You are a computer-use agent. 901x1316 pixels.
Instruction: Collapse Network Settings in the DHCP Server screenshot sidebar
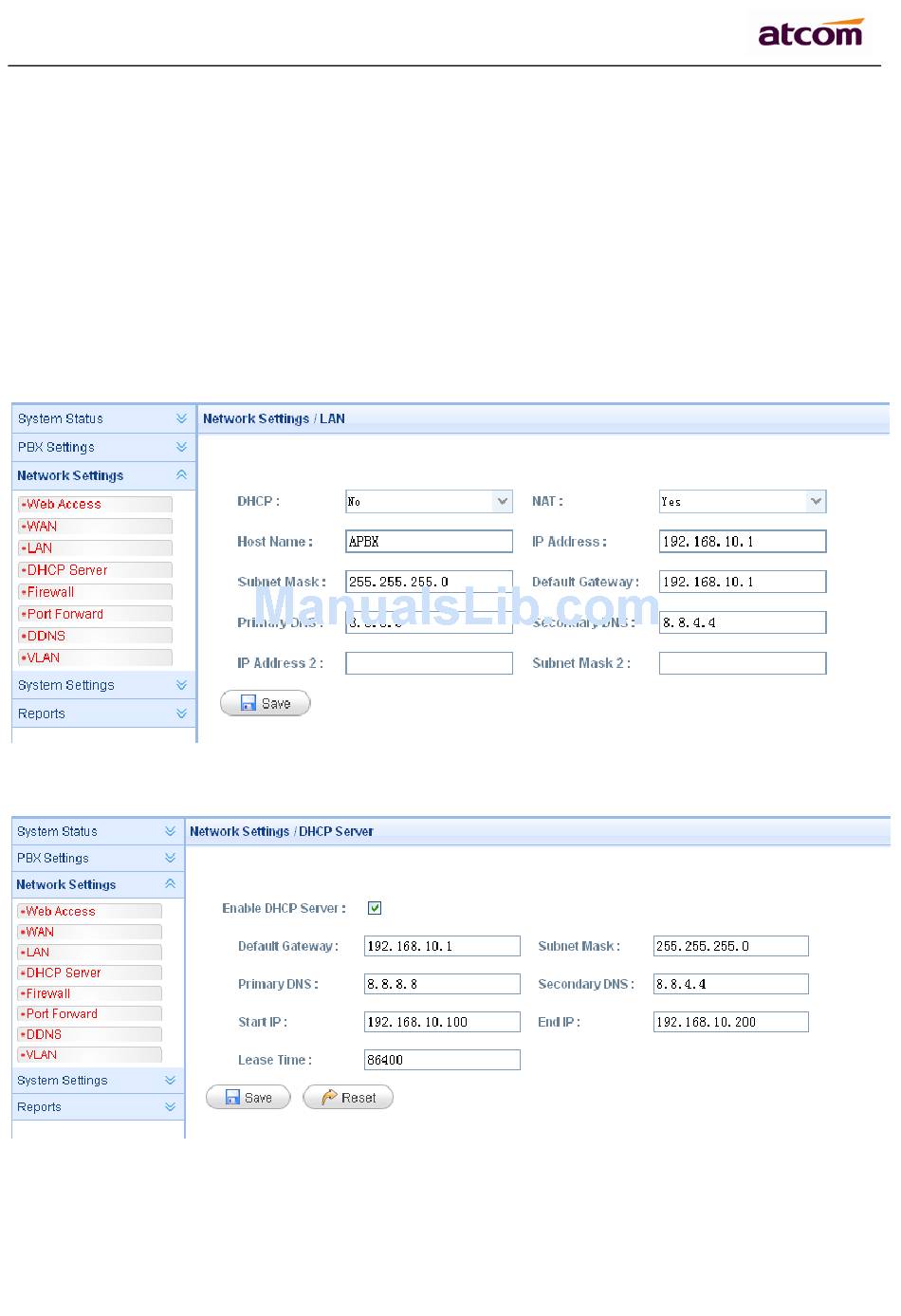[98, 884]
